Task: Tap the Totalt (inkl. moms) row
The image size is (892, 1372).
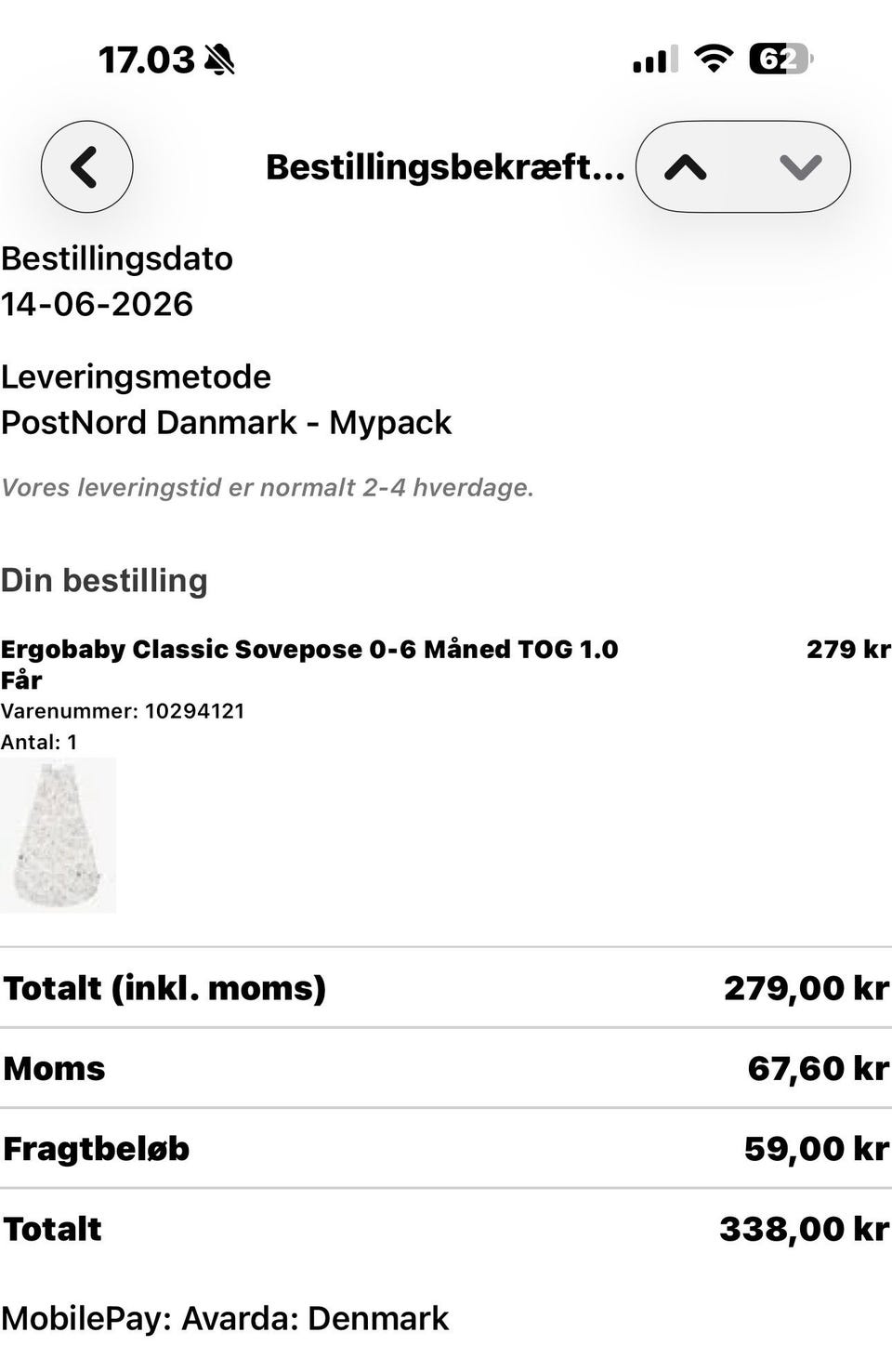Action: coord(446,987)
